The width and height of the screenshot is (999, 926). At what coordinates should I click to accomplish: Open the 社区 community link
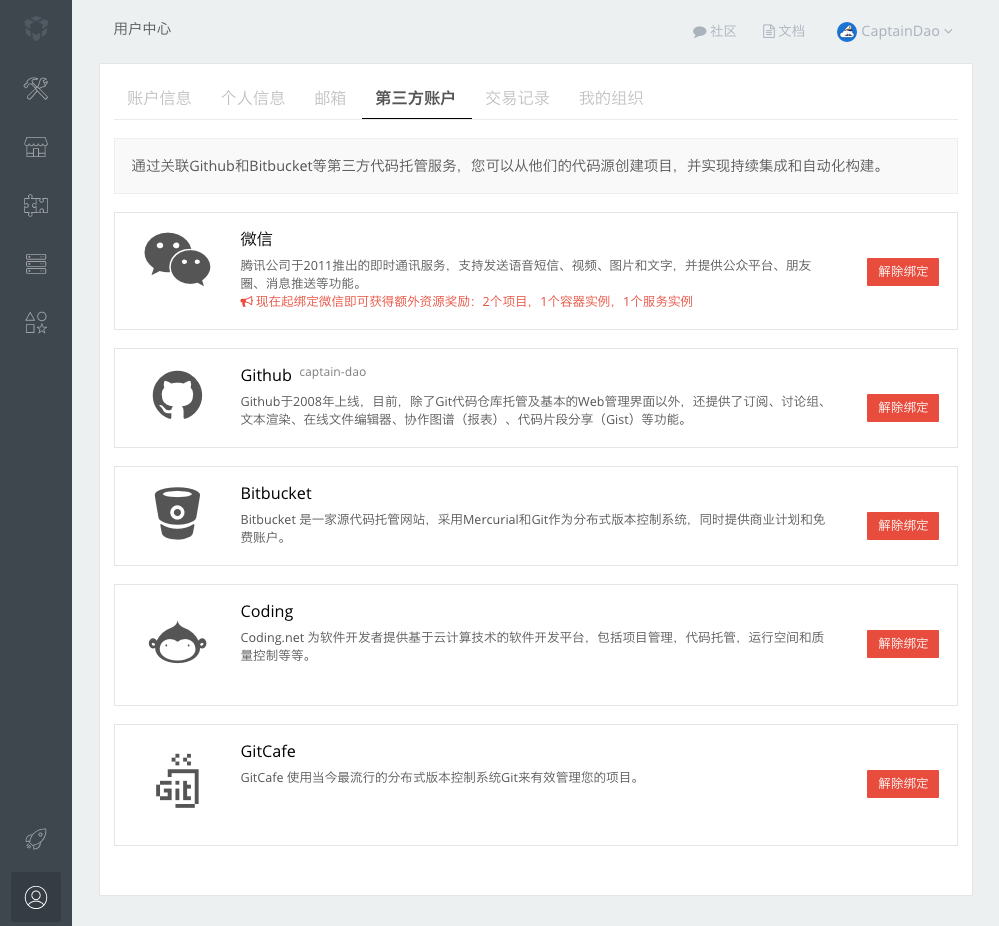715,31
